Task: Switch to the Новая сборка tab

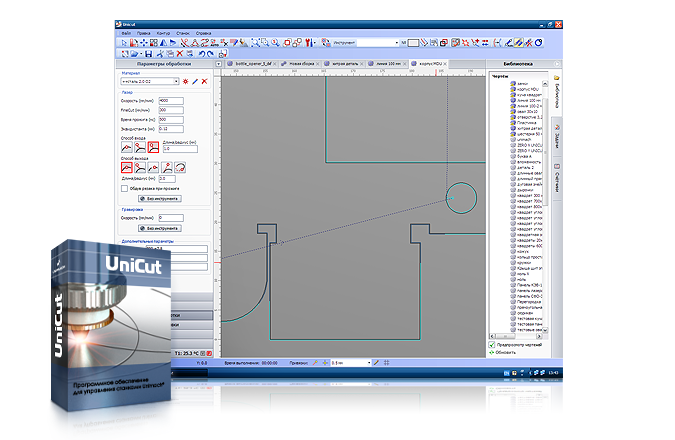Action: click(x=300, y=64)
